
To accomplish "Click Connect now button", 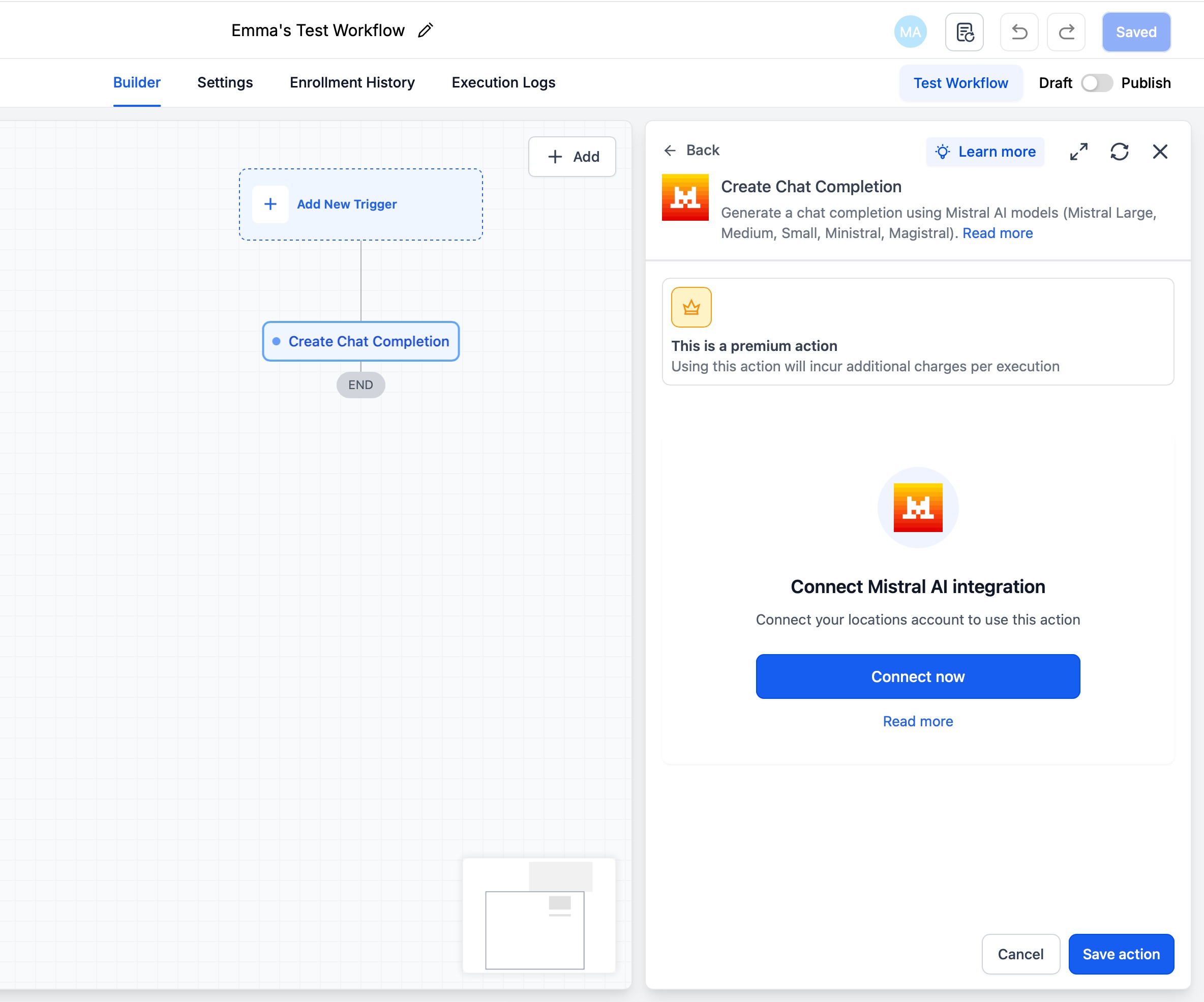I will (x=918, y=677).
